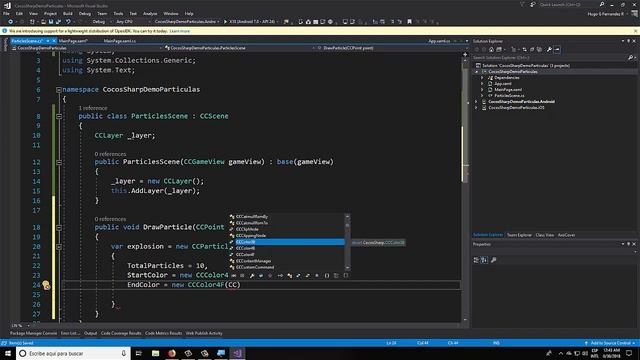The height and width of the screenshot is (360, 640).
Task: Click the notifications flag icon in title bar
Action: (x=522, y=4)
